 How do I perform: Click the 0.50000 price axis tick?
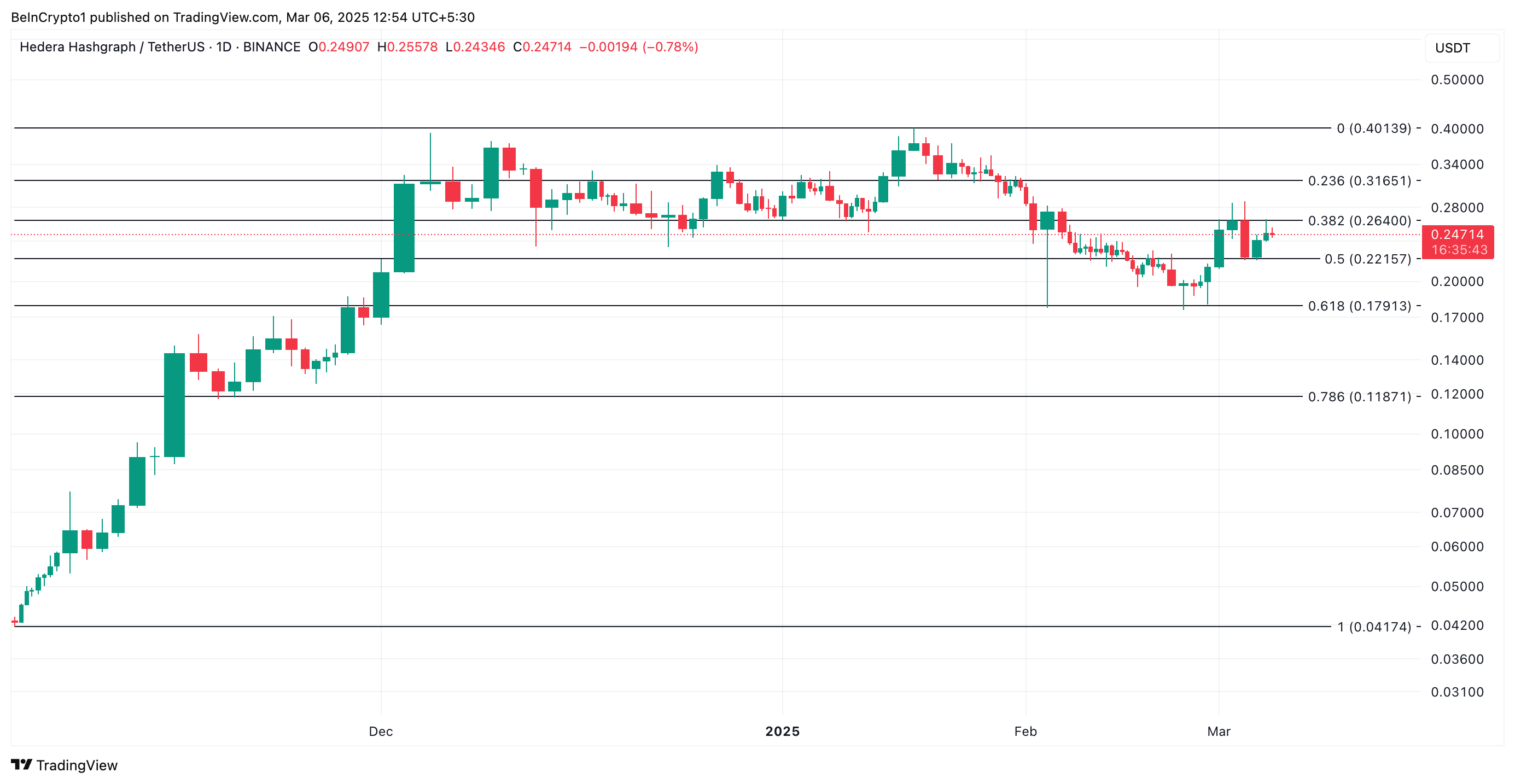(1457, 80)
